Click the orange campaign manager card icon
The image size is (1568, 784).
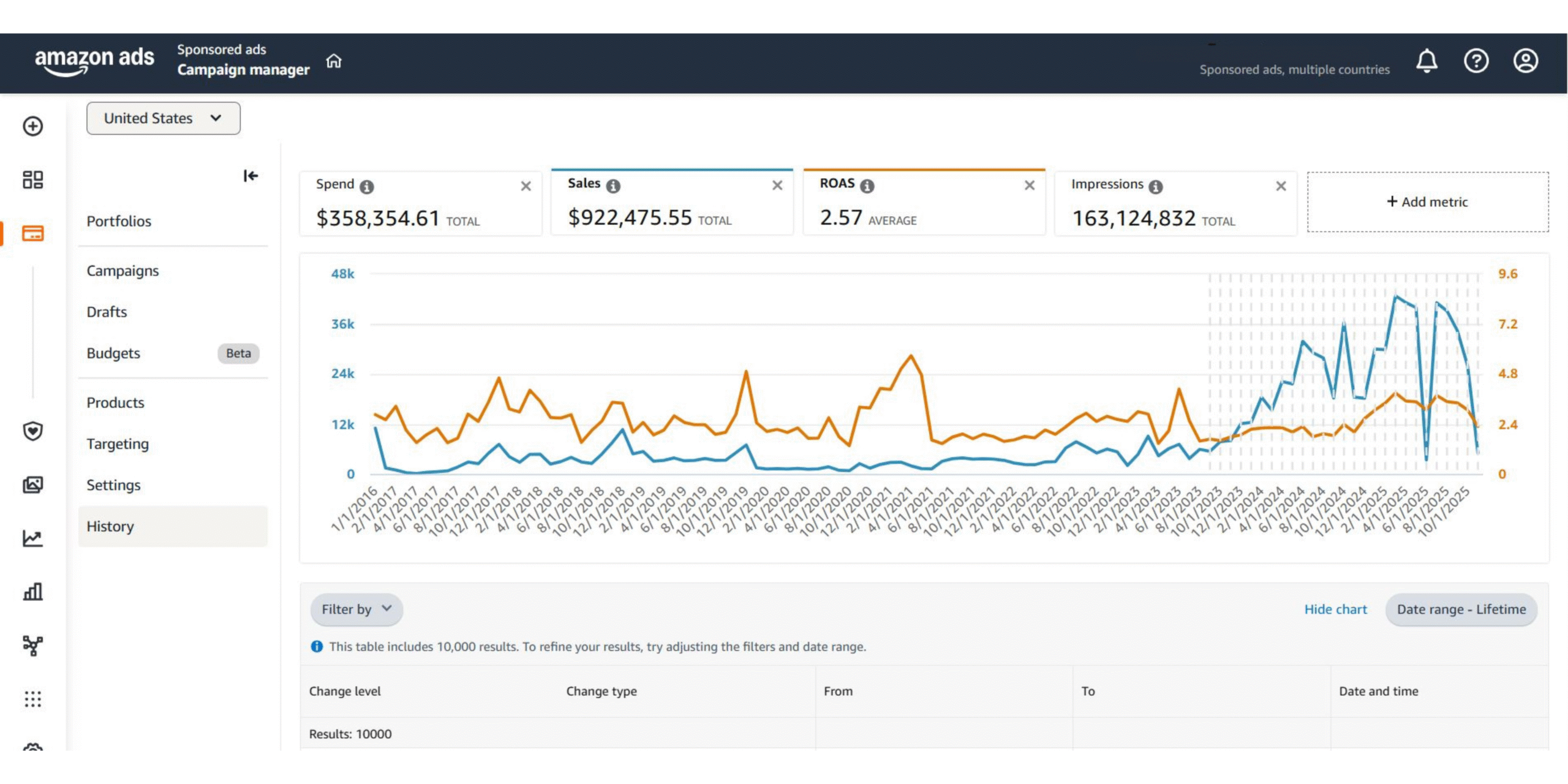tap(33, 234)
